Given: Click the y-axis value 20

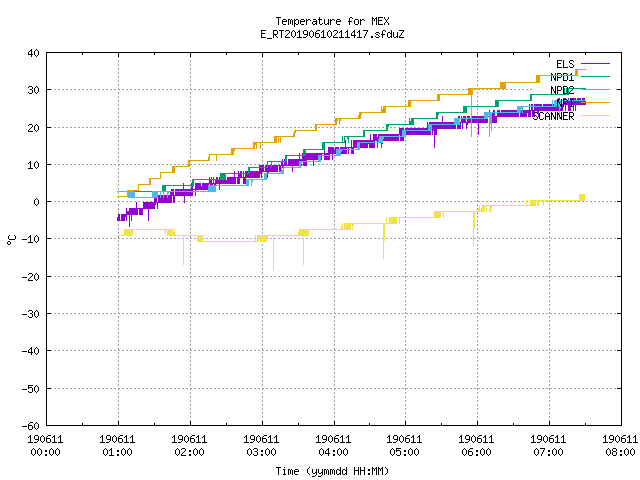Looking at the screenshot, I should pyautogui.click(x=33, y=128).
